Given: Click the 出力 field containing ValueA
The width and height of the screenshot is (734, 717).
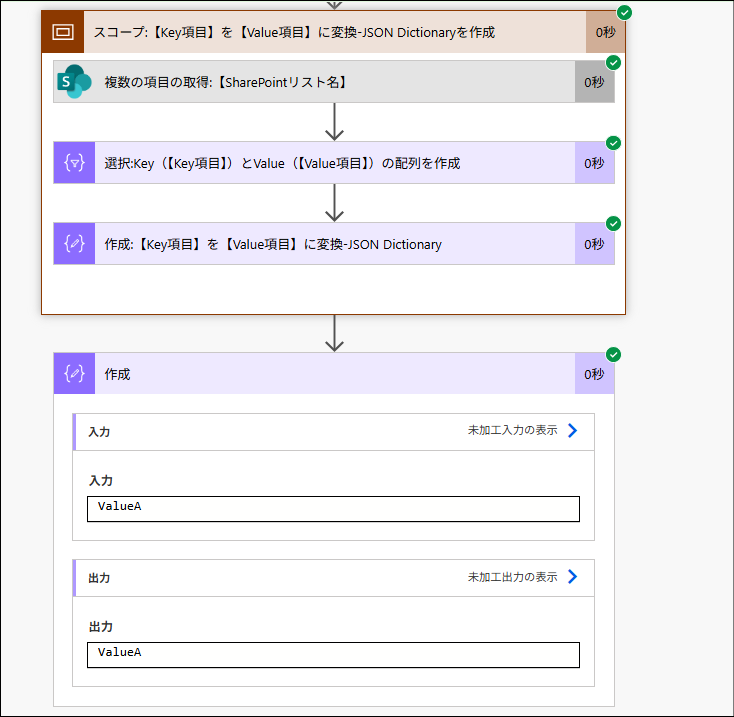Looking at the screenshot, I should [x=333, y=655].
